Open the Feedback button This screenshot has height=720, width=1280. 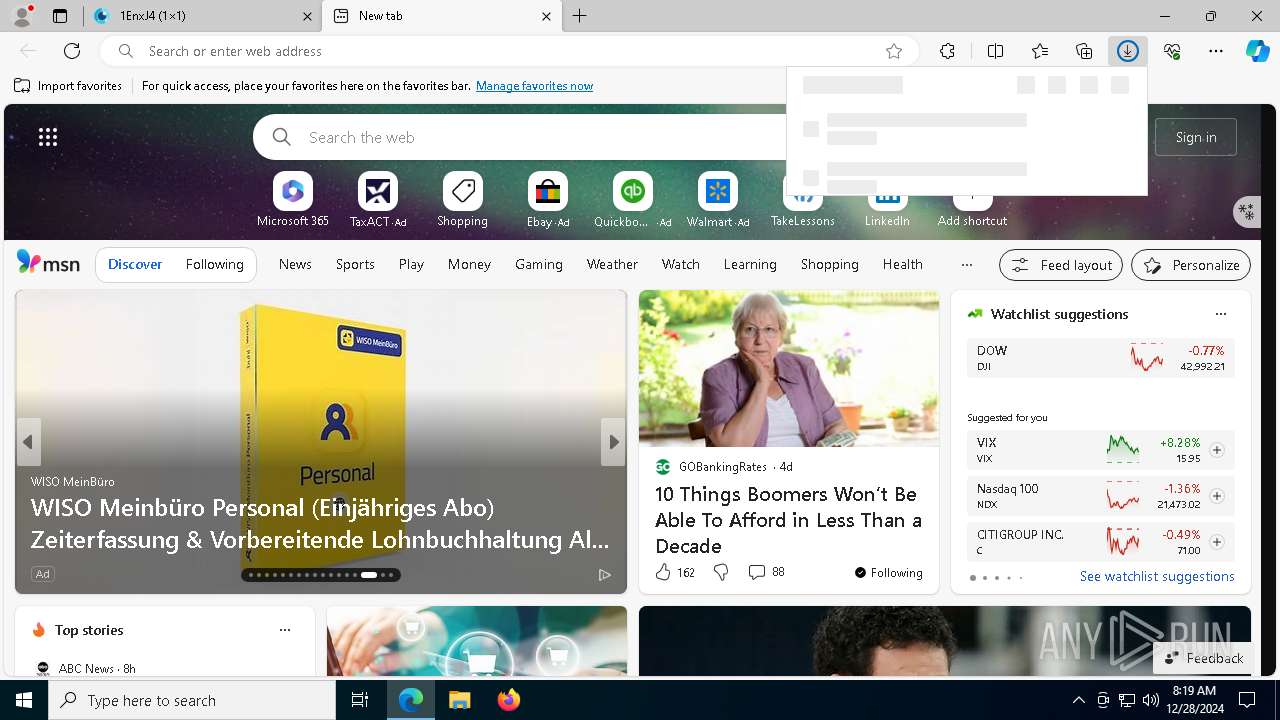(x=1204, y=658)
